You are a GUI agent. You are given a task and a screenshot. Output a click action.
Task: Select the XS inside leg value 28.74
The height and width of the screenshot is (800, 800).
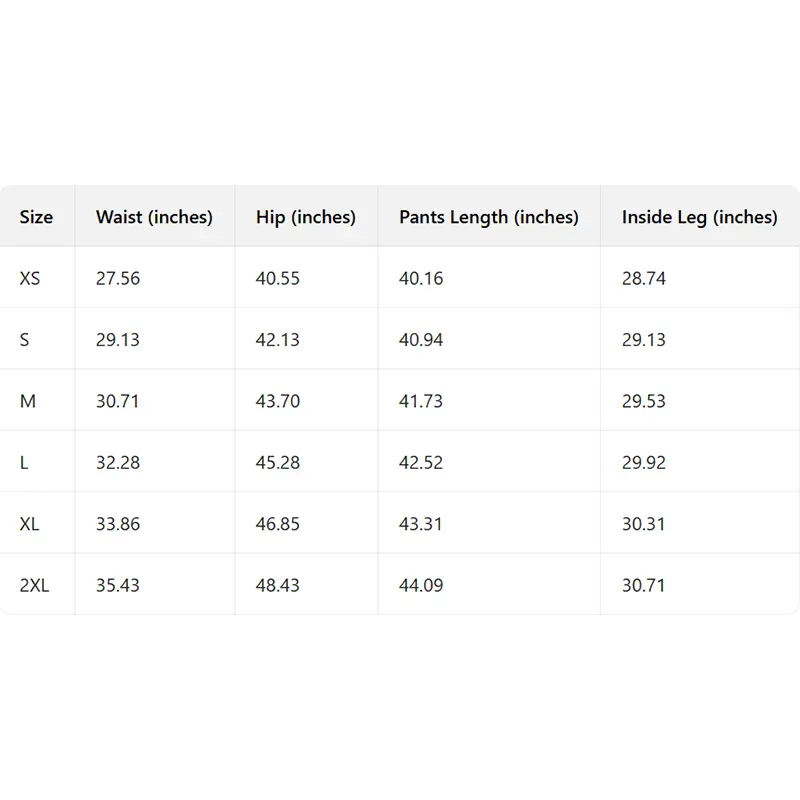[644, 278]
